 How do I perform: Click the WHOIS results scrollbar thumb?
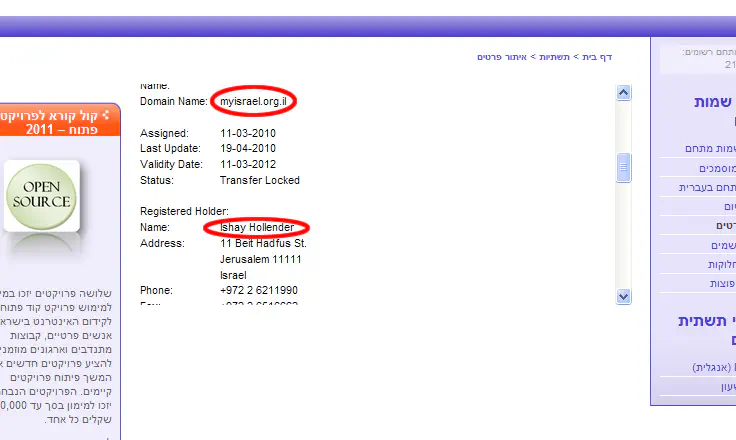(x=624, y=167)
